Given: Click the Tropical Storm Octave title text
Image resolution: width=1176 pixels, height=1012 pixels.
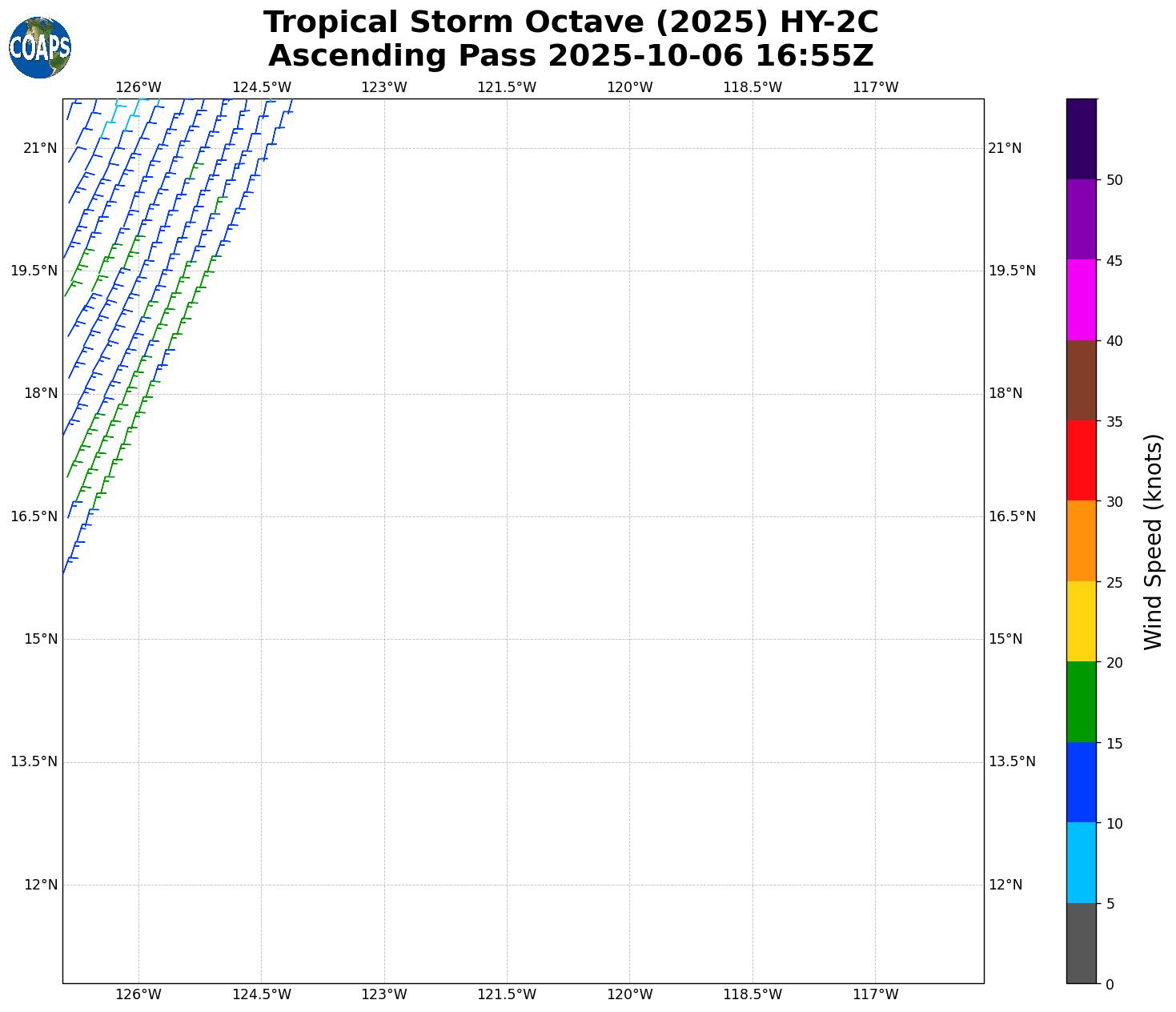Looking at the screenshot, I should (x=571, y=22).
